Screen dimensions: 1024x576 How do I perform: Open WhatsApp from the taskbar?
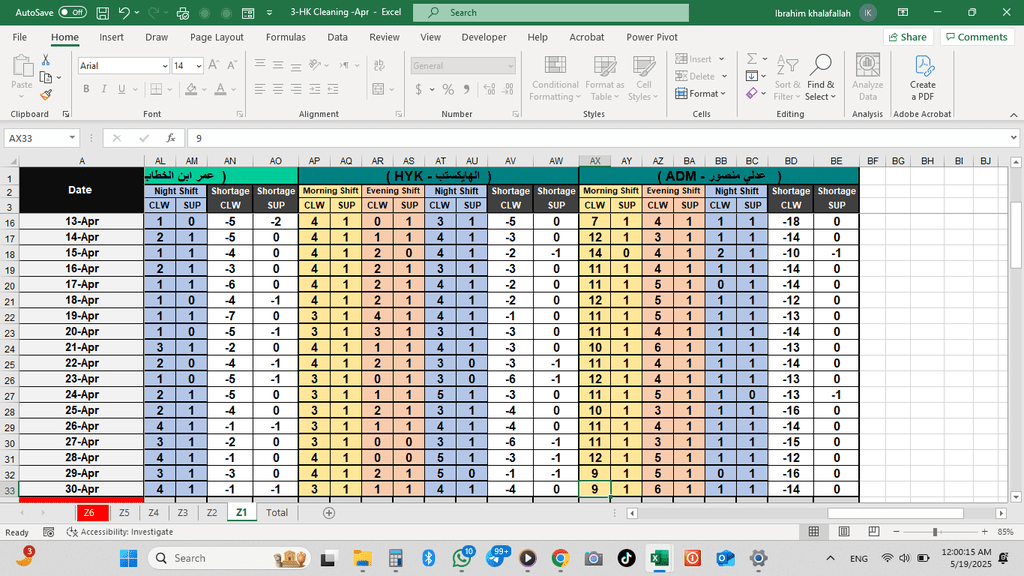coord(462,558)
